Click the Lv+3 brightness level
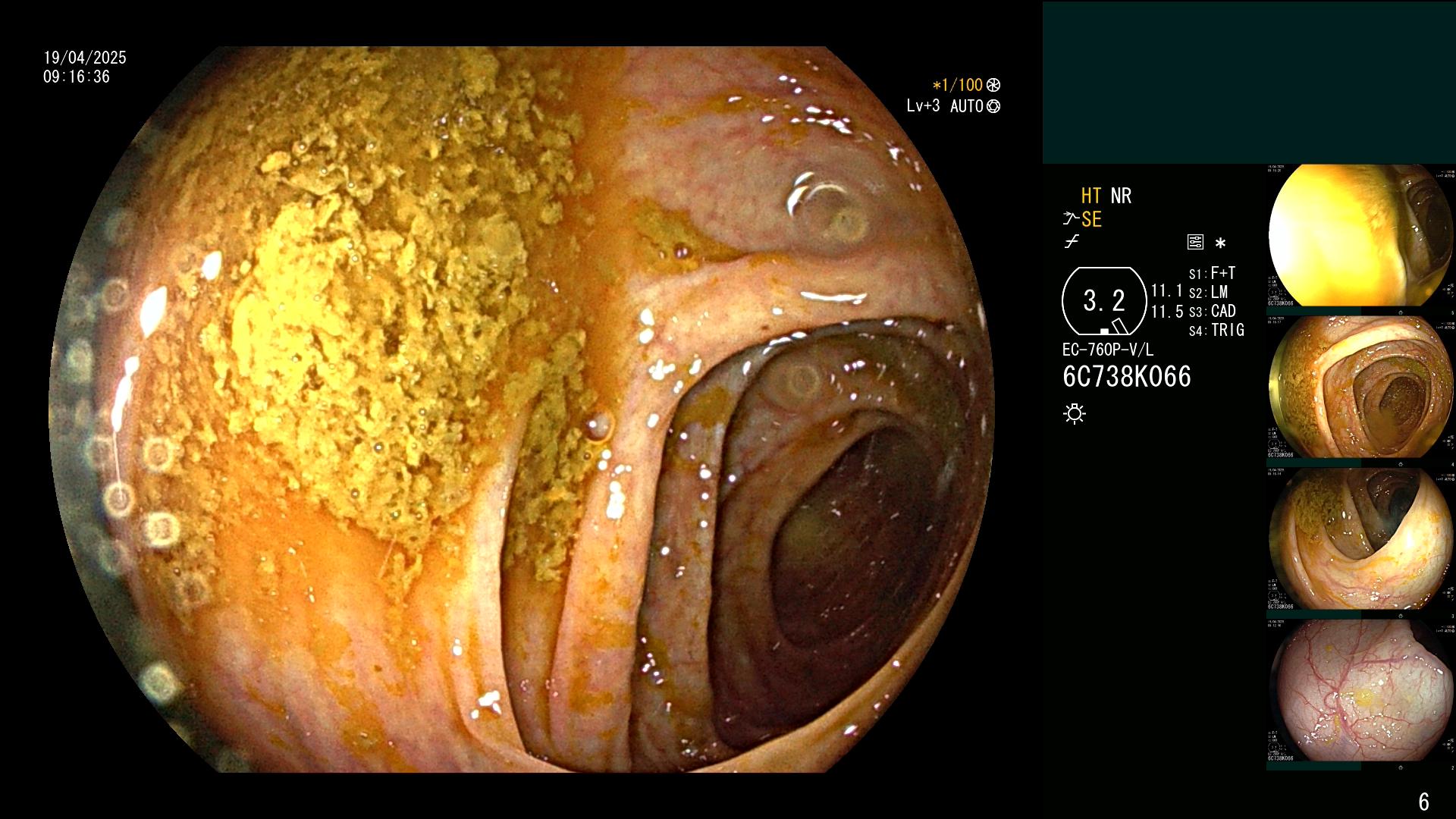Screen dimensions: 1456x819 [923, 106]
